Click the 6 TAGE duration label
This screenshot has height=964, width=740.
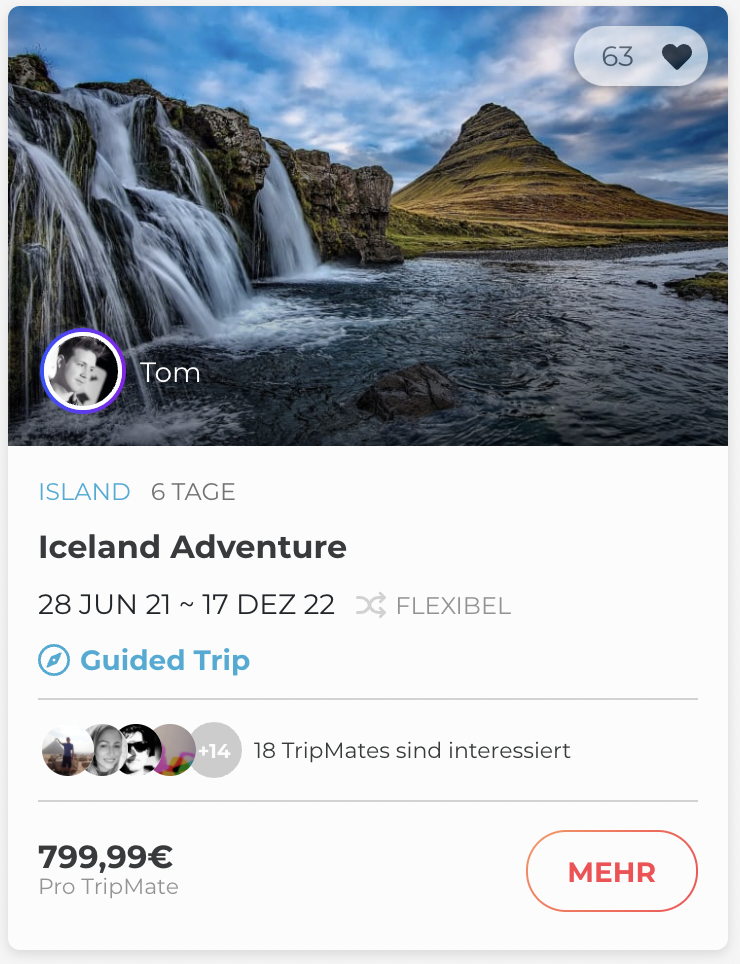point(193,492)
